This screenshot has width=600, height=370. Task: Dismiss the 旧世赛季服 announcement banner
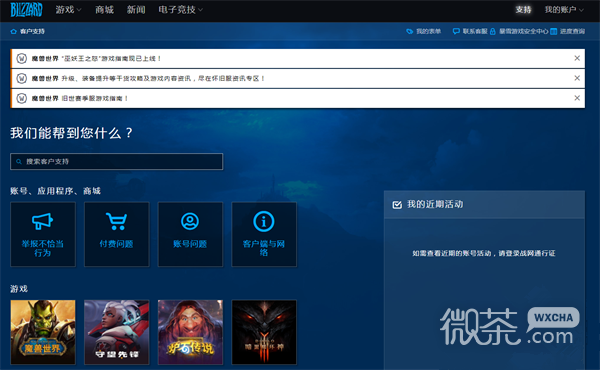tap(577, 98)
